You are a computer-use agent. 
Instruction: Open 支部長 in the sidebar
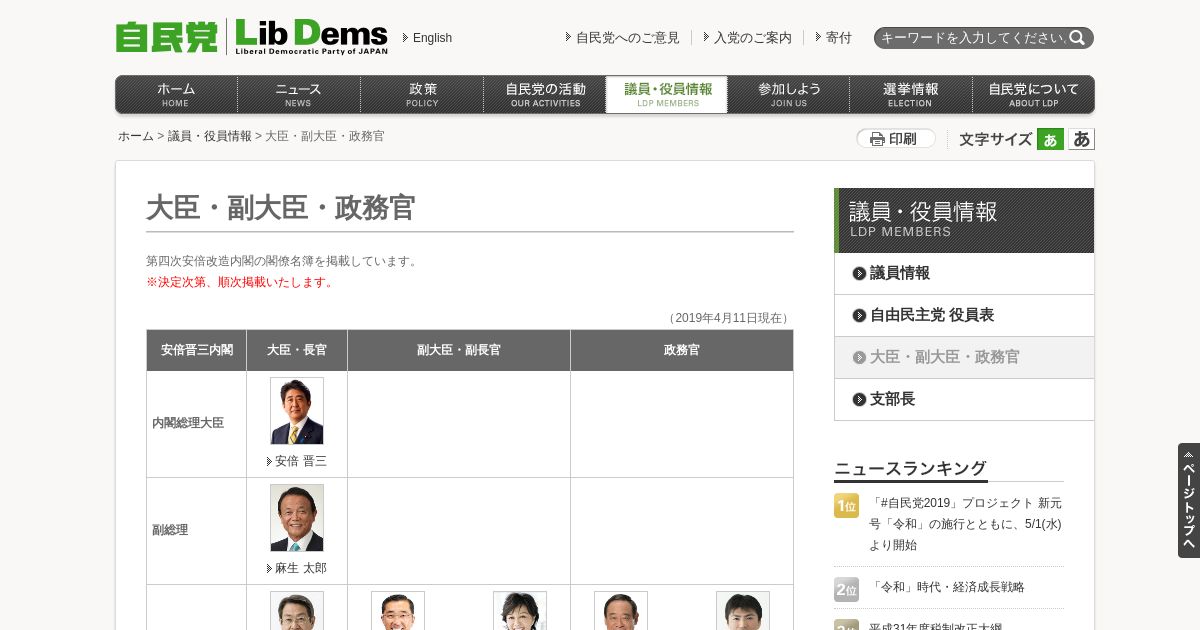(964, 399)
